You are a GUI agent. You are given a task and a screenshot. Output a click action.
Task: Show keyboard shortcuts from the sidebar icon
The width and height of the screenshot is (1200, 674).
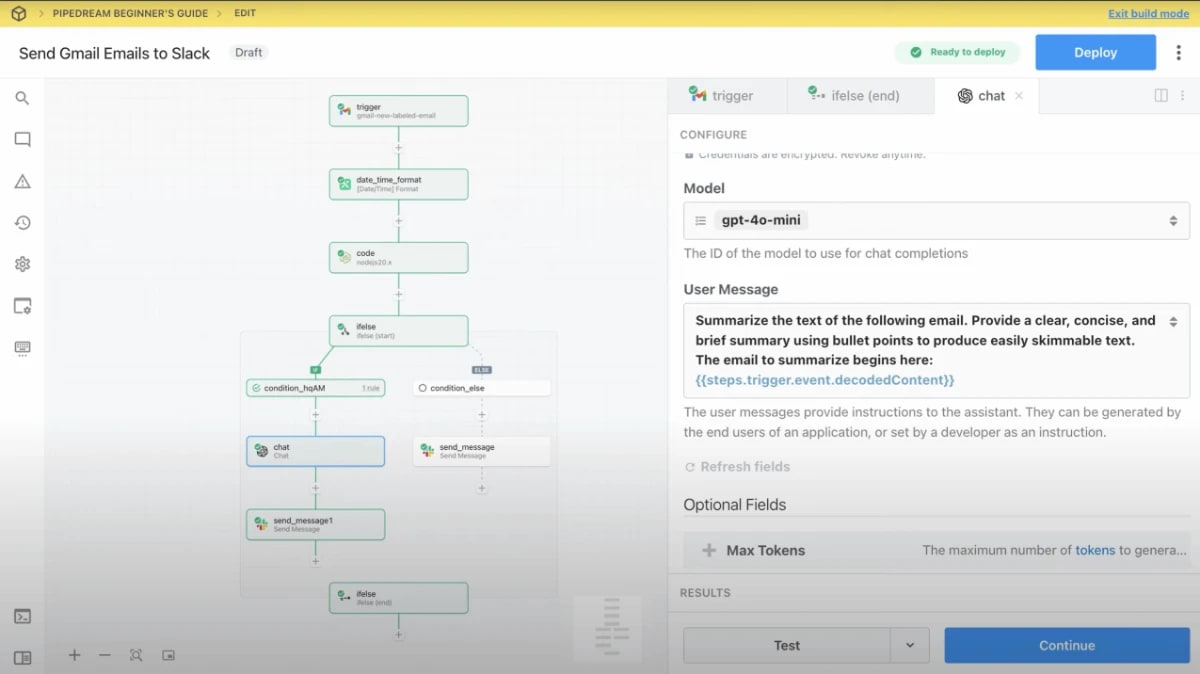tap(22, 347)
